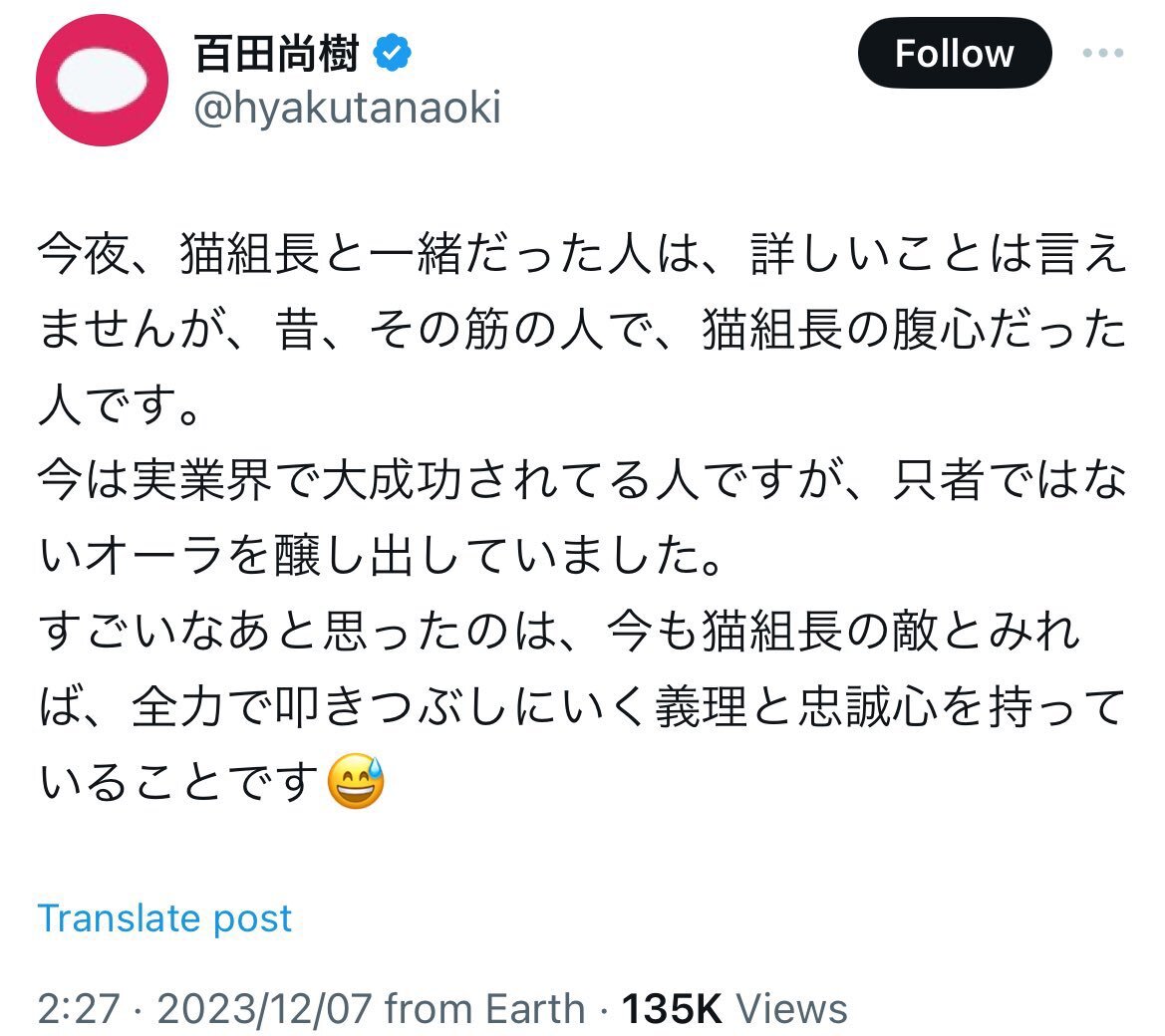Open the 135K view count
This screenshot has height=1036, width=1165.
coord(672,1008)
